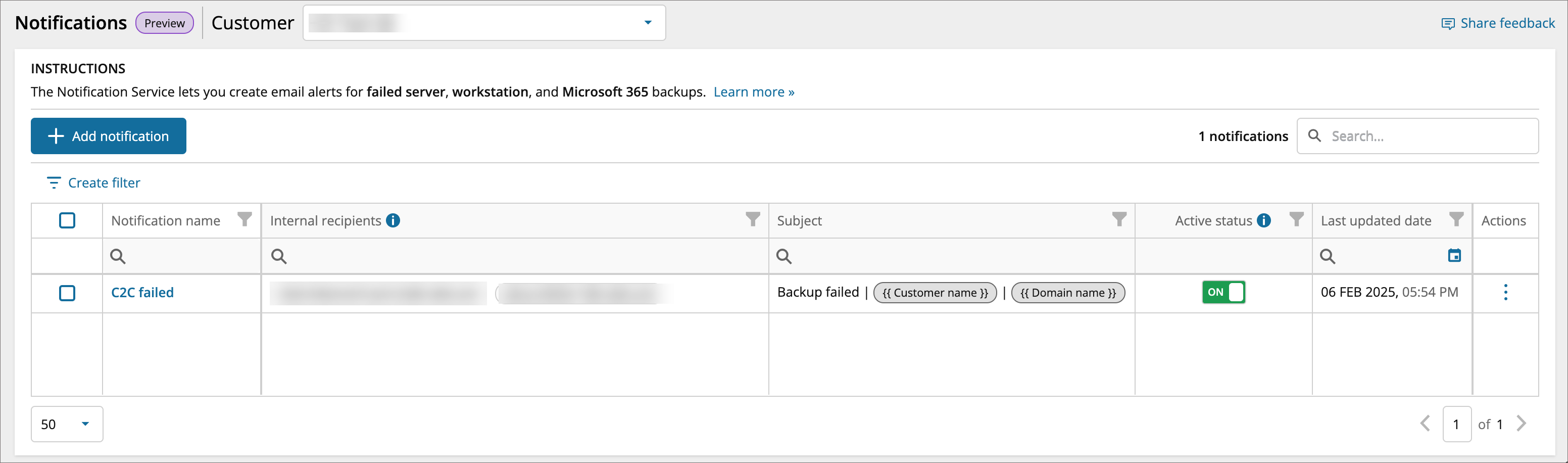Click the Add notification button
Viewport: 1568px width, 463px height.
tap(108, 136)
